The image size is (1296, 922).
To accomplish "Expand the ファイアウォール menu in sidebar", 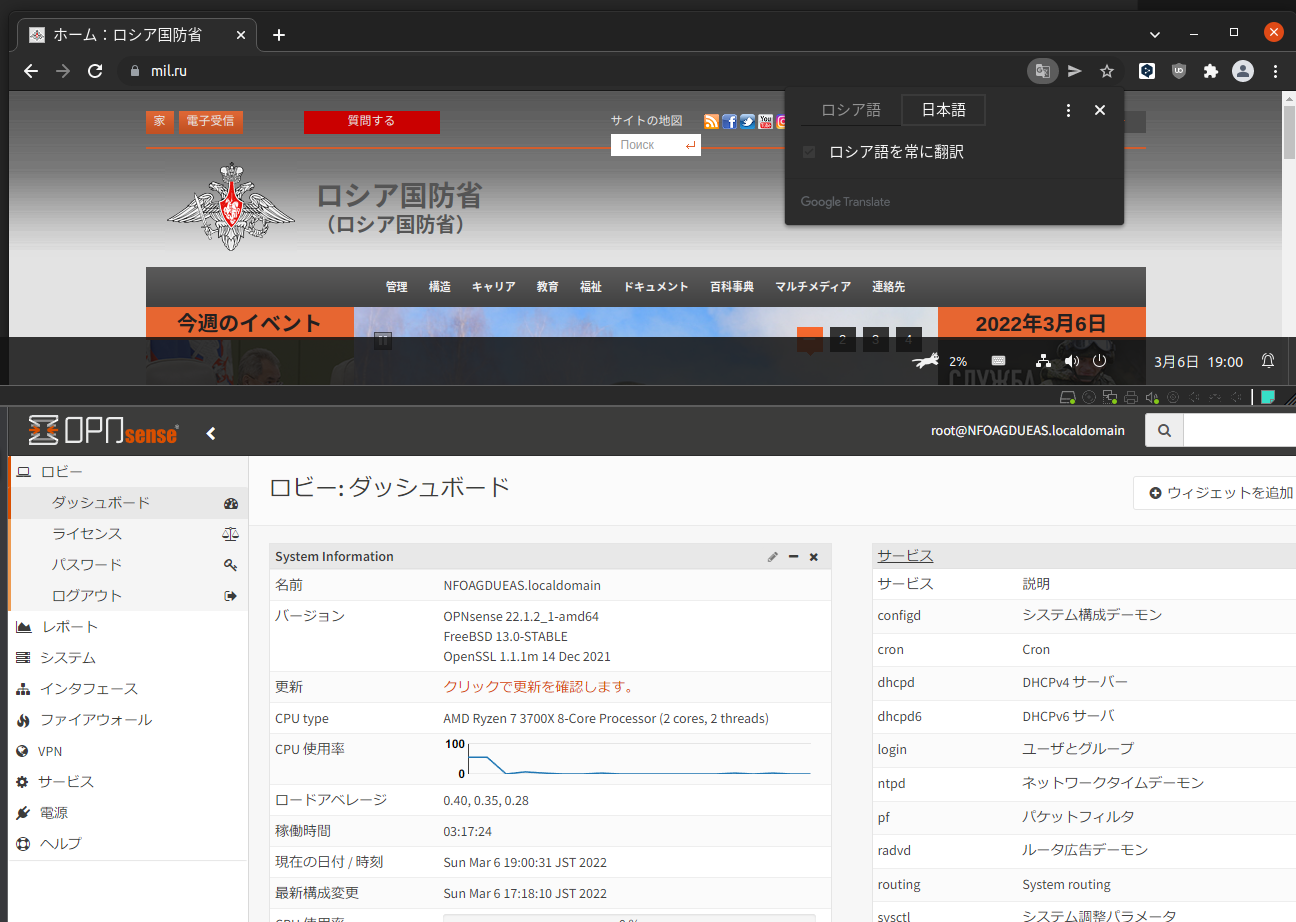I will pyautogui.click(x=128, y=720).
